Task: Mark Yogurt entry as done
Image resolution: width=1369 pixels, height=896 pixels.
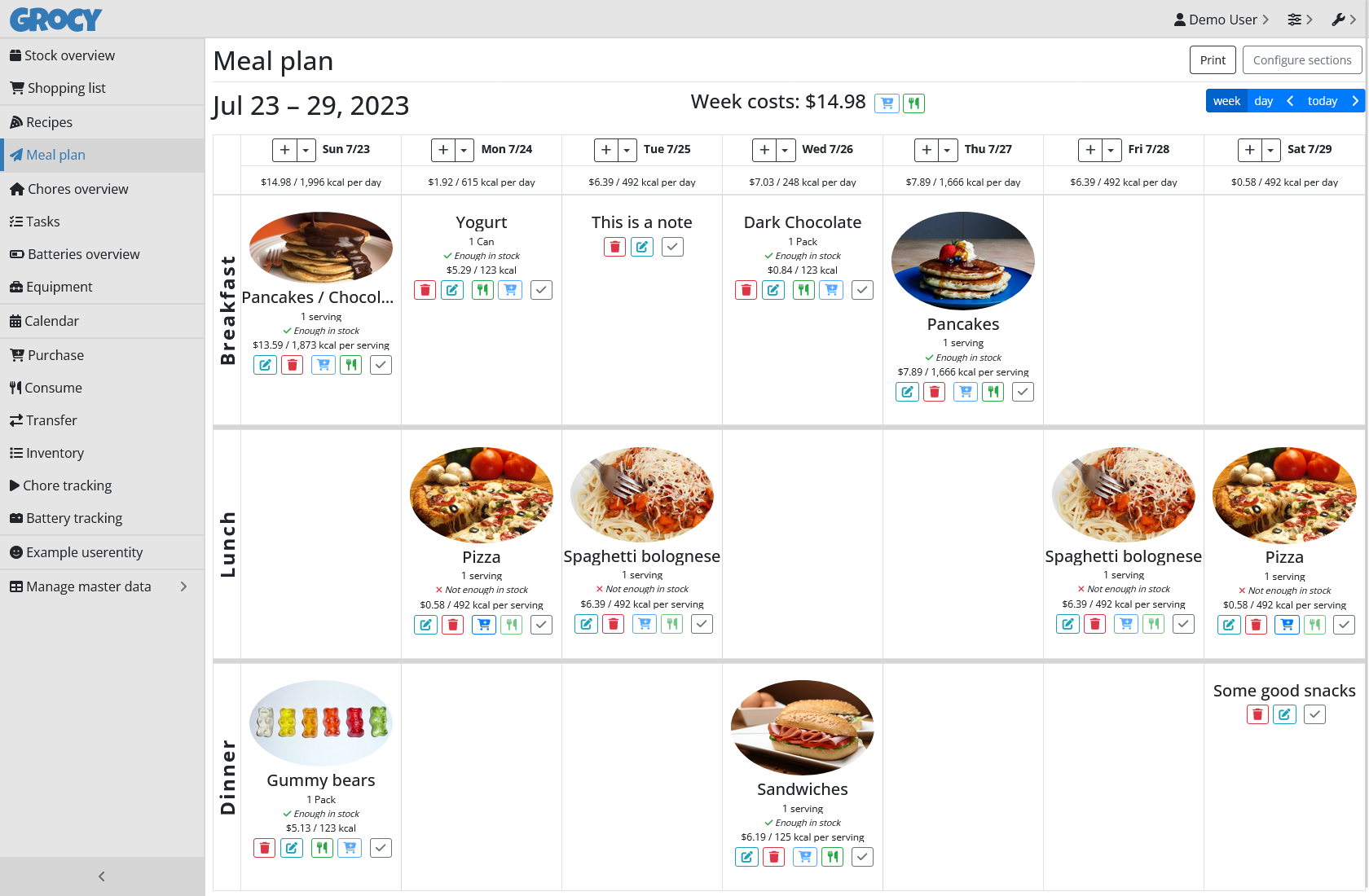Action: coord(541,290)
